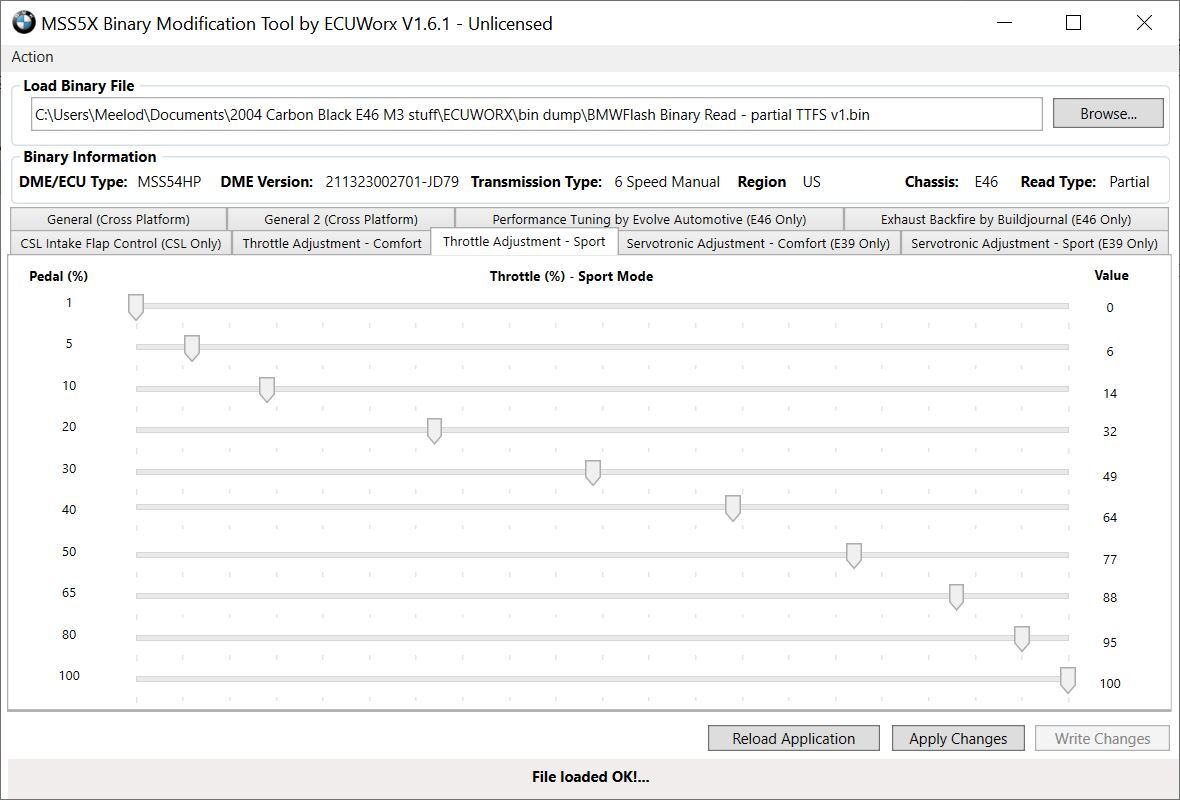1180x800 pixels.
Task: Open the General 2 (Cross Platform) tab
Action: (340, 219)
